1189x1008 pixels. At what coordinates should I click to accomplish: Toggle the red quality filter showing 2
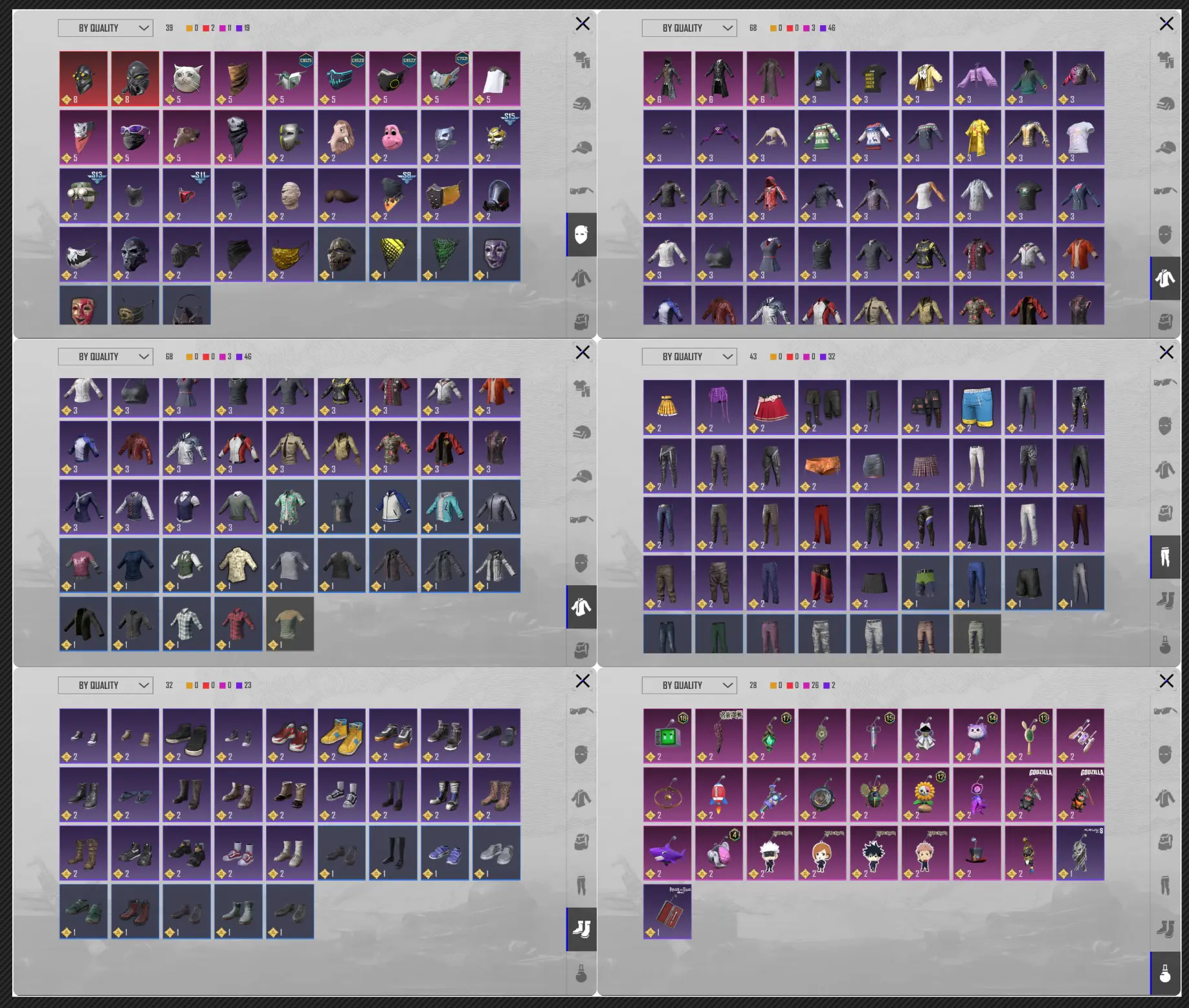[208, 28]
